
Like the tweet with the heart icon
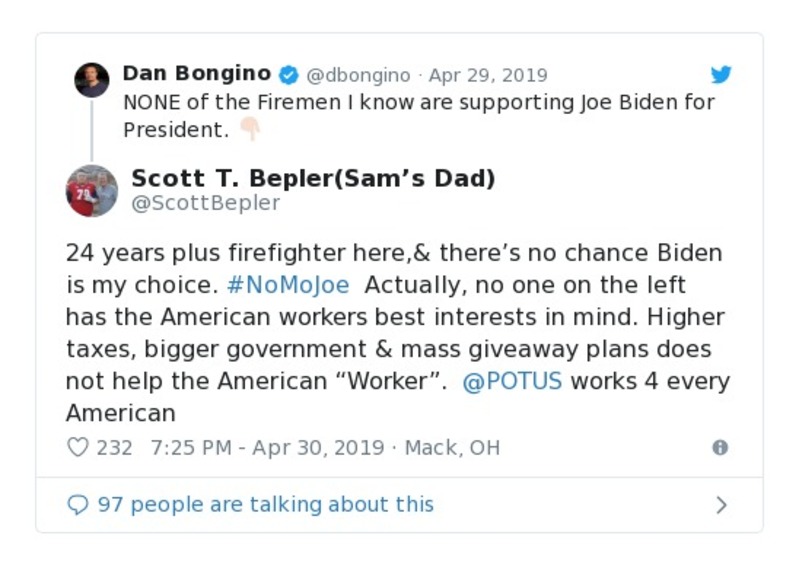click(x=77, y=447)
